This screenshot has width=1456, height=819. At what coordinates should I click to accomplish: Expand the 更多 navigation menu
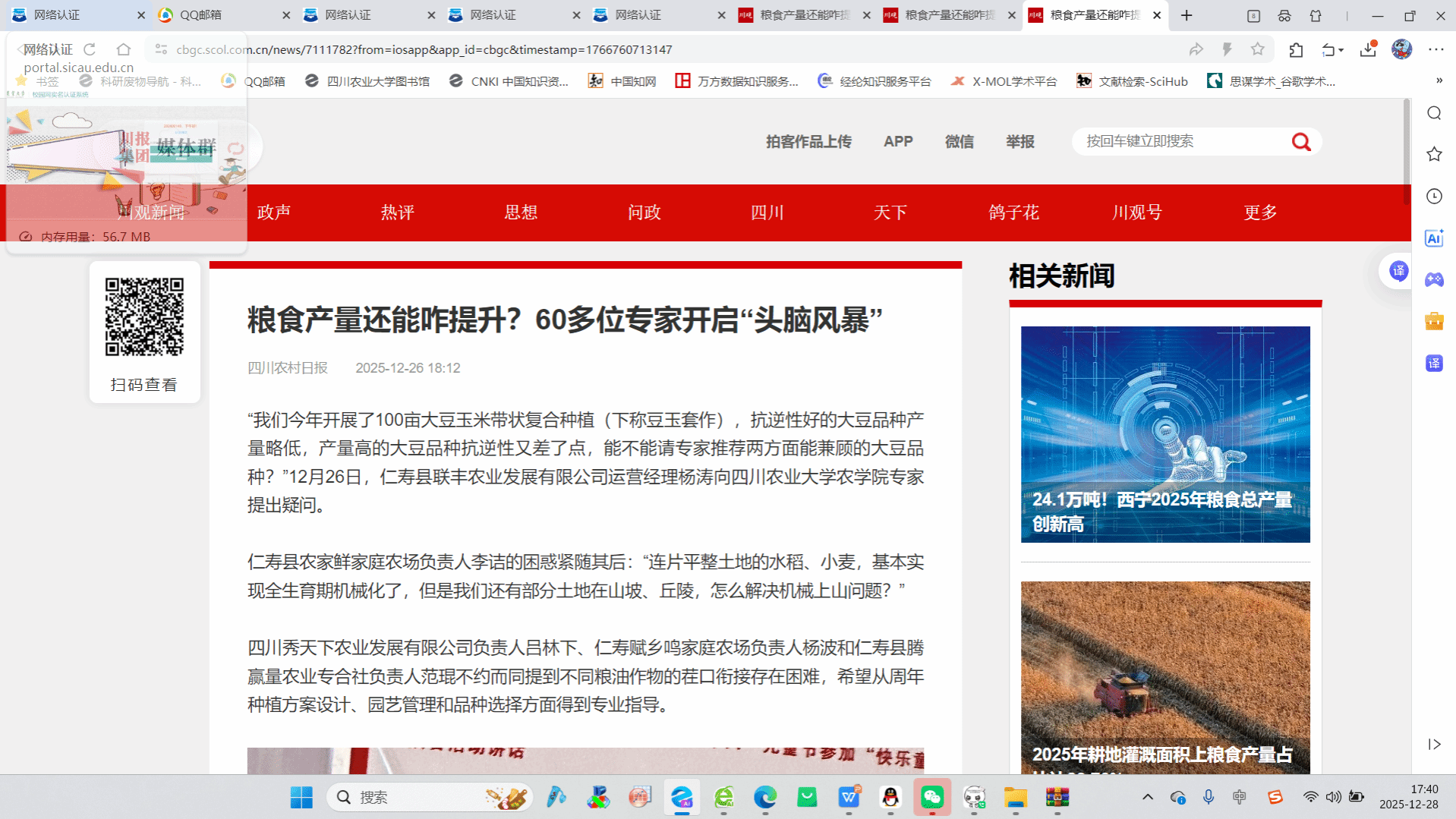1260,213
